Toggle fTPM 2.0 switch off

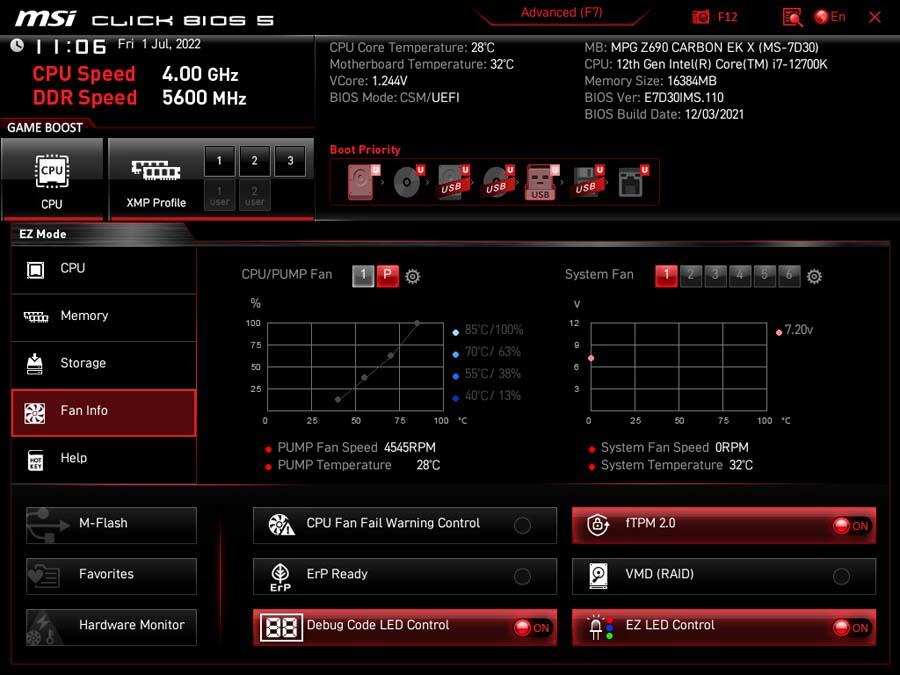(x=852, y=525)
